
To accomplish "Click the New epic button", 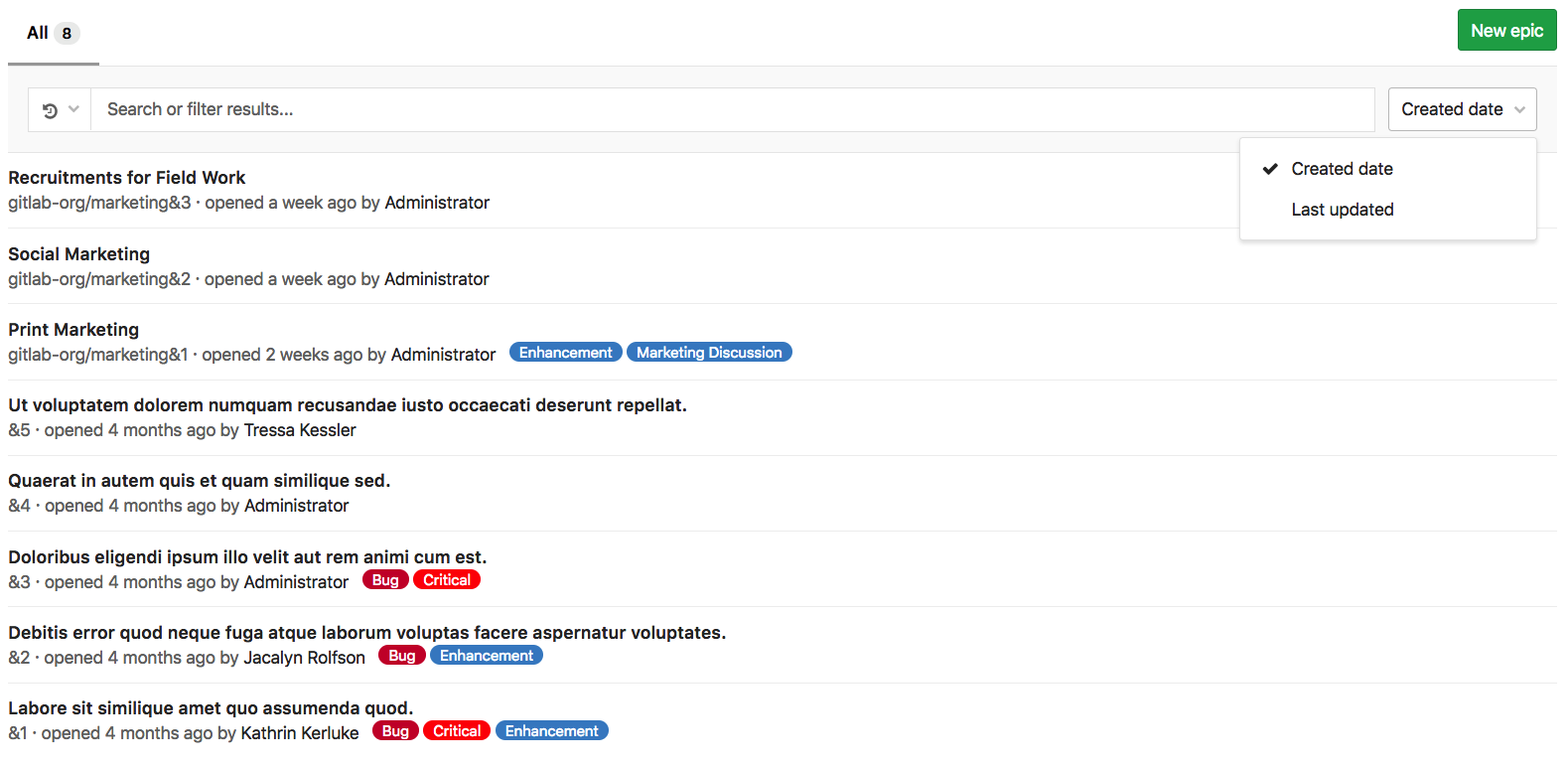I will [x=1505, y=31].
